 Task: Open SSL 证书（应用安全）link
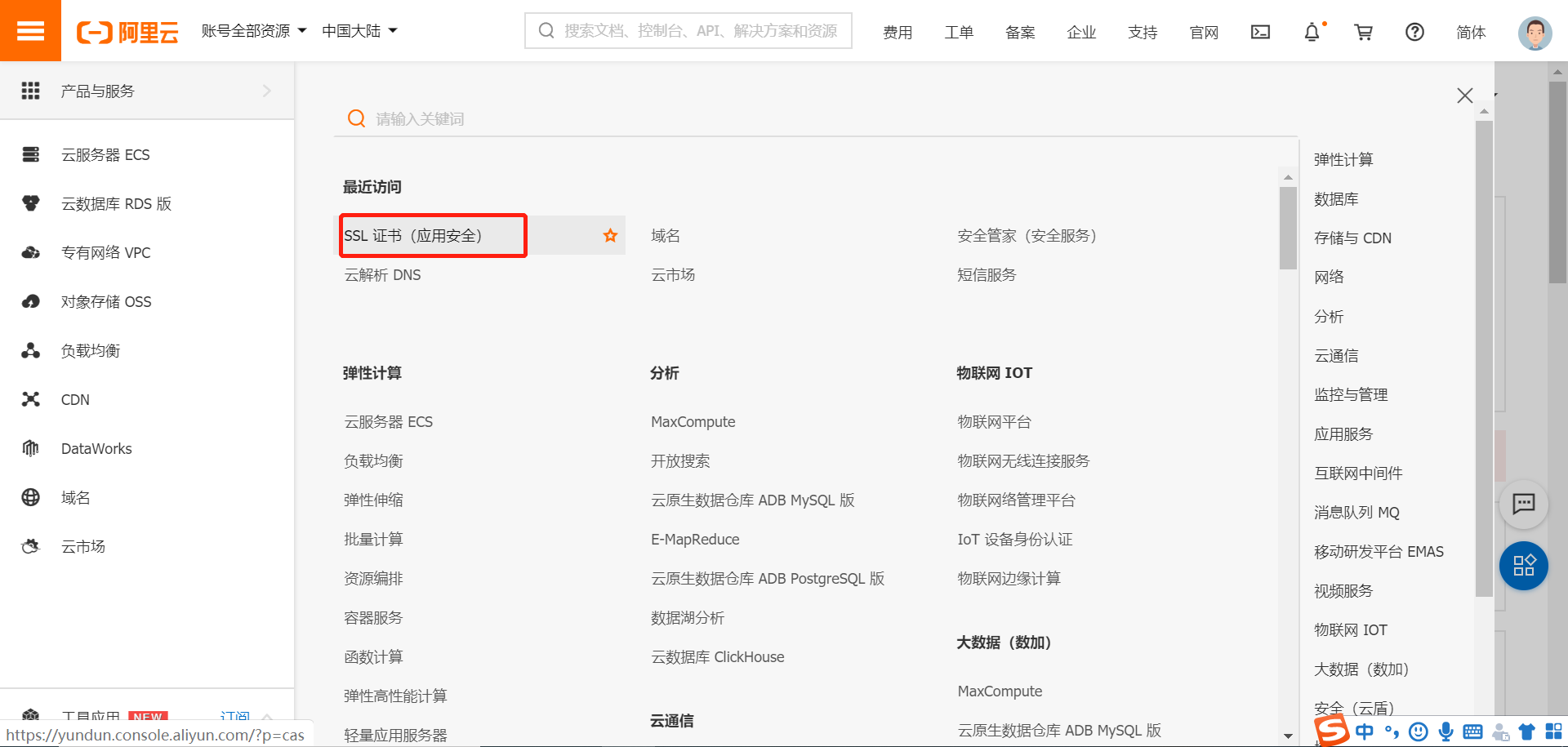413,235
